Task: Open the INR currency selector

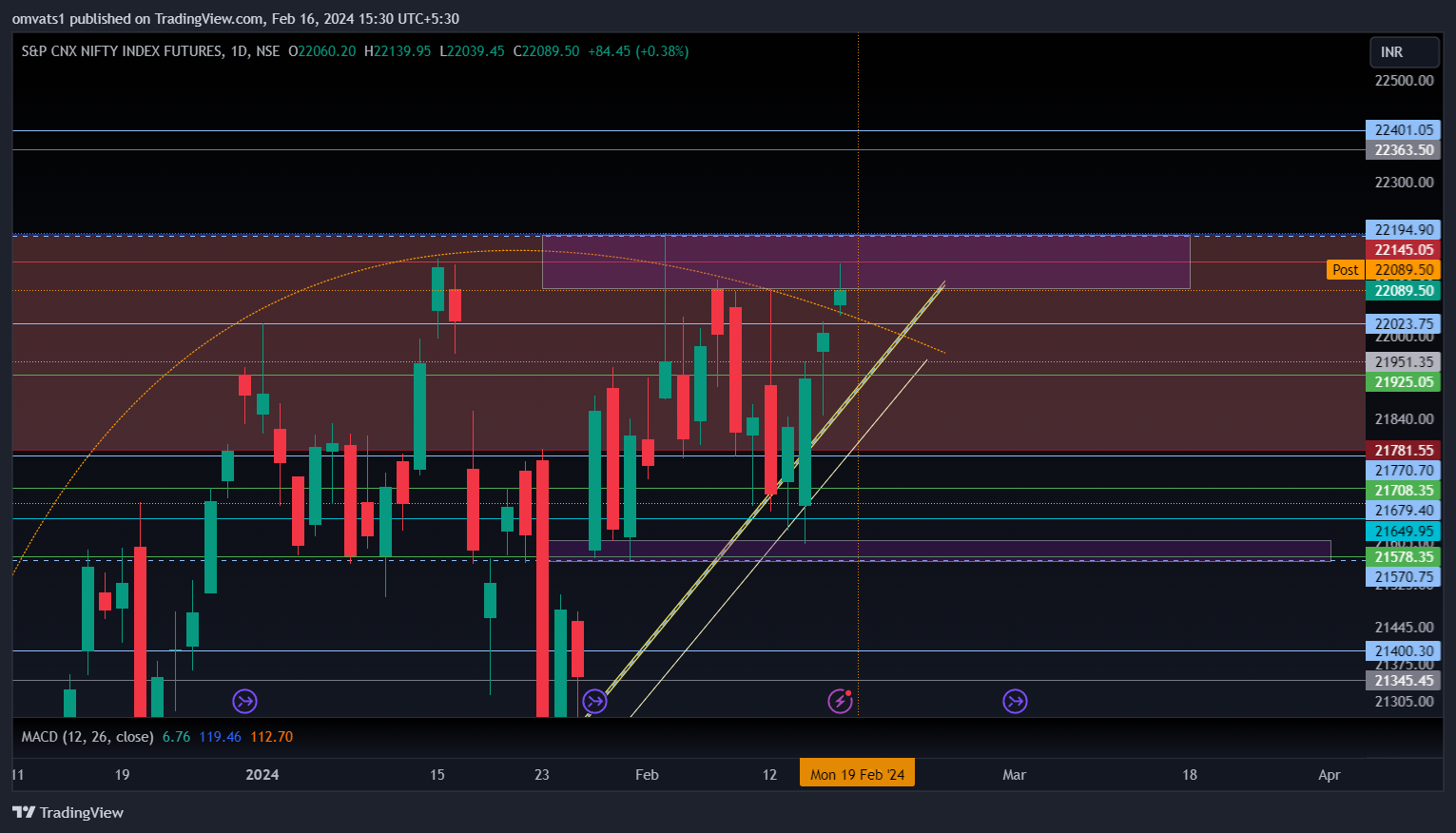Action: pyautogui.click(x=1403, y=52)
